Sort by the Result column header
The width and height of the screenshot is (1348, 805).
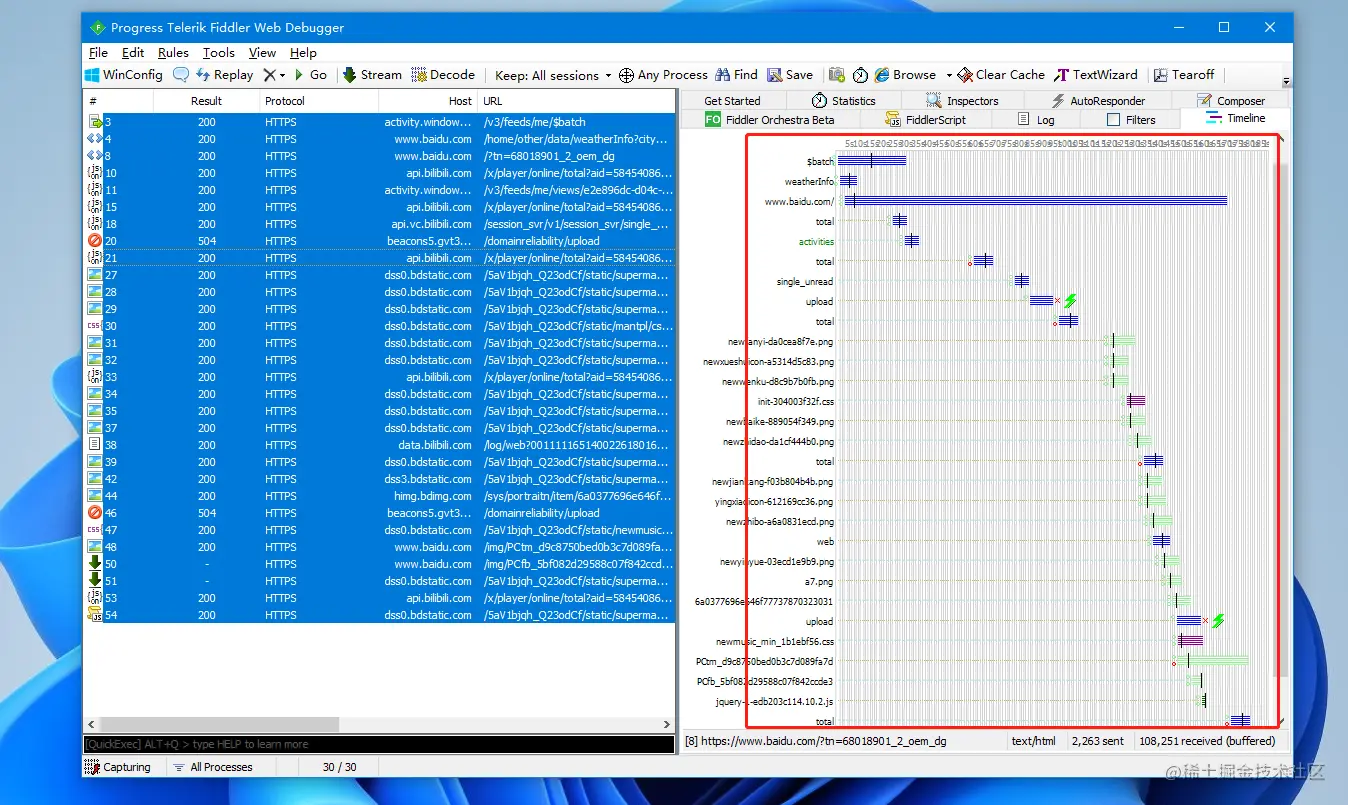coord(207,101)
